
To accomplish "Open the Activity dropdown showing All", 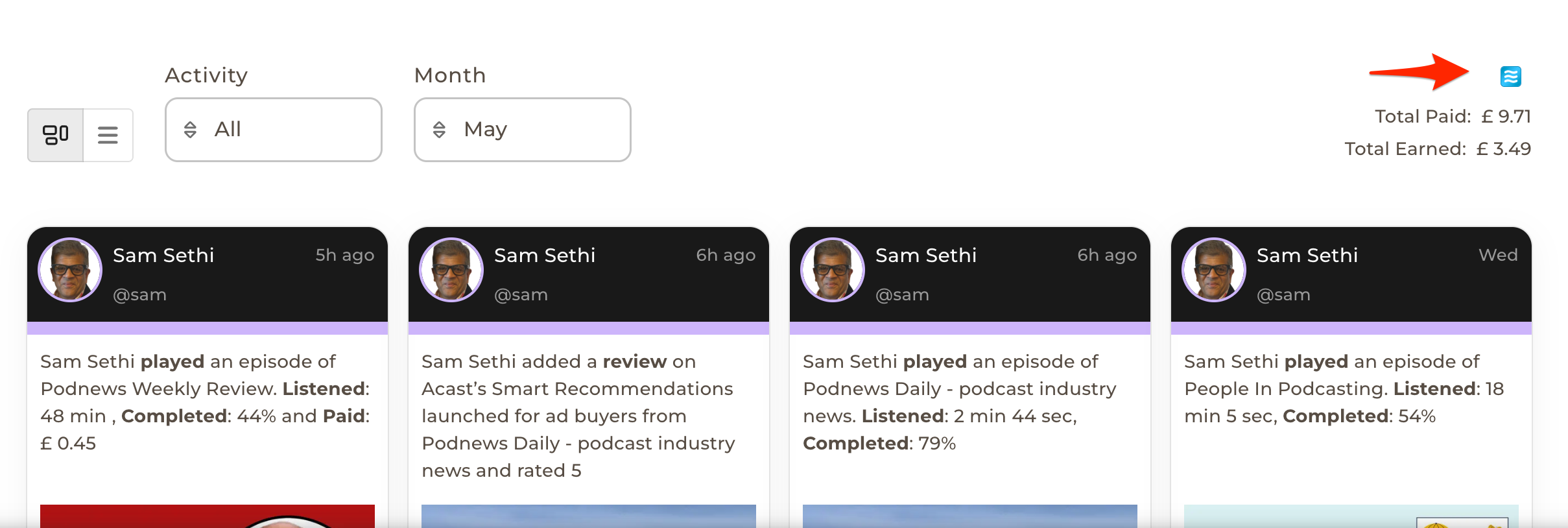I will pyautogui.click(x=273, y=130).
